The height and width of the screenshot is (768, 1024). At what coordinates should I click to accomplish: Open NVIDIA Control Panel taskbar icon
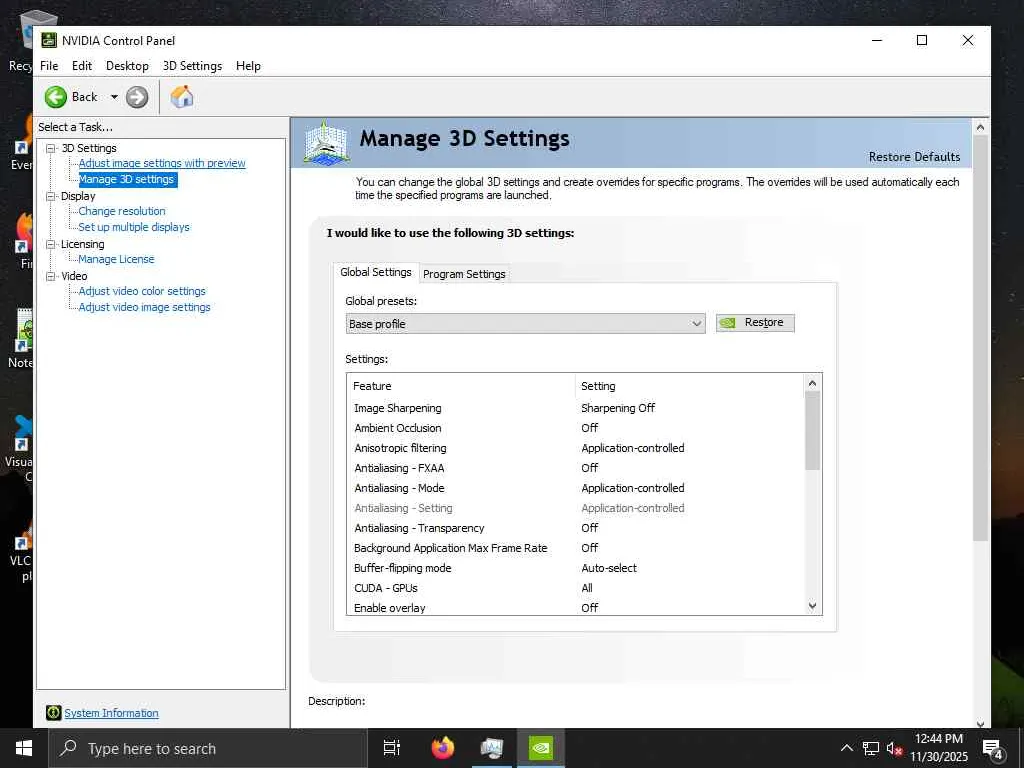pyautogui.click(x=541, y=748)
